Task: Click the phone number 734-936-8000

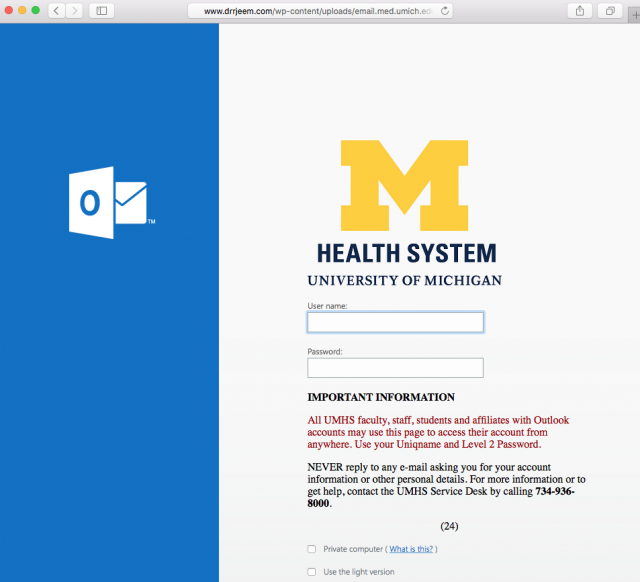Action: coord(441,497)
